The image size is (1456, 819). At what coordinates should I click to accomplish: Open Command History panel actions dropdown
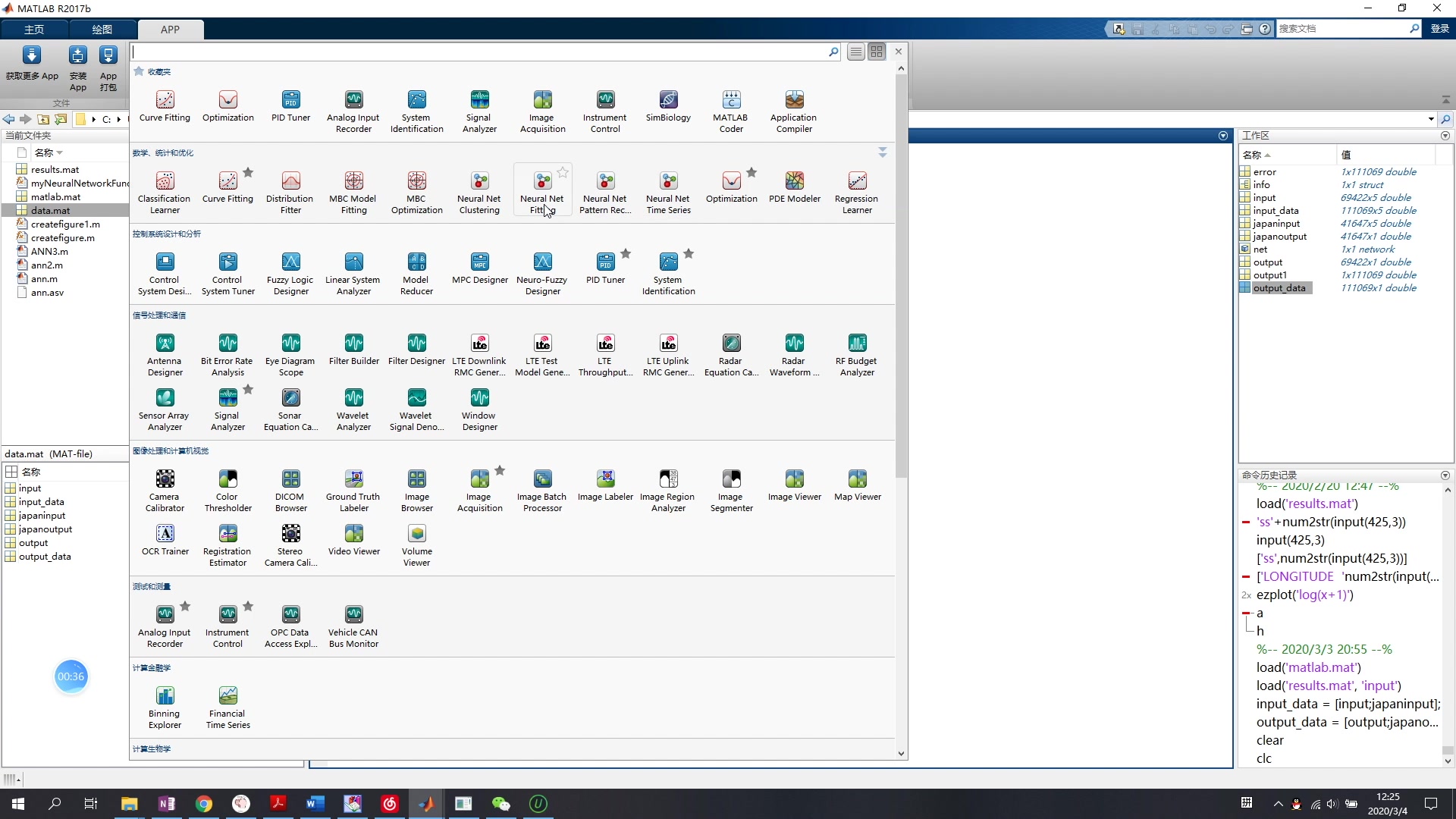click(x=1445, y=475)
